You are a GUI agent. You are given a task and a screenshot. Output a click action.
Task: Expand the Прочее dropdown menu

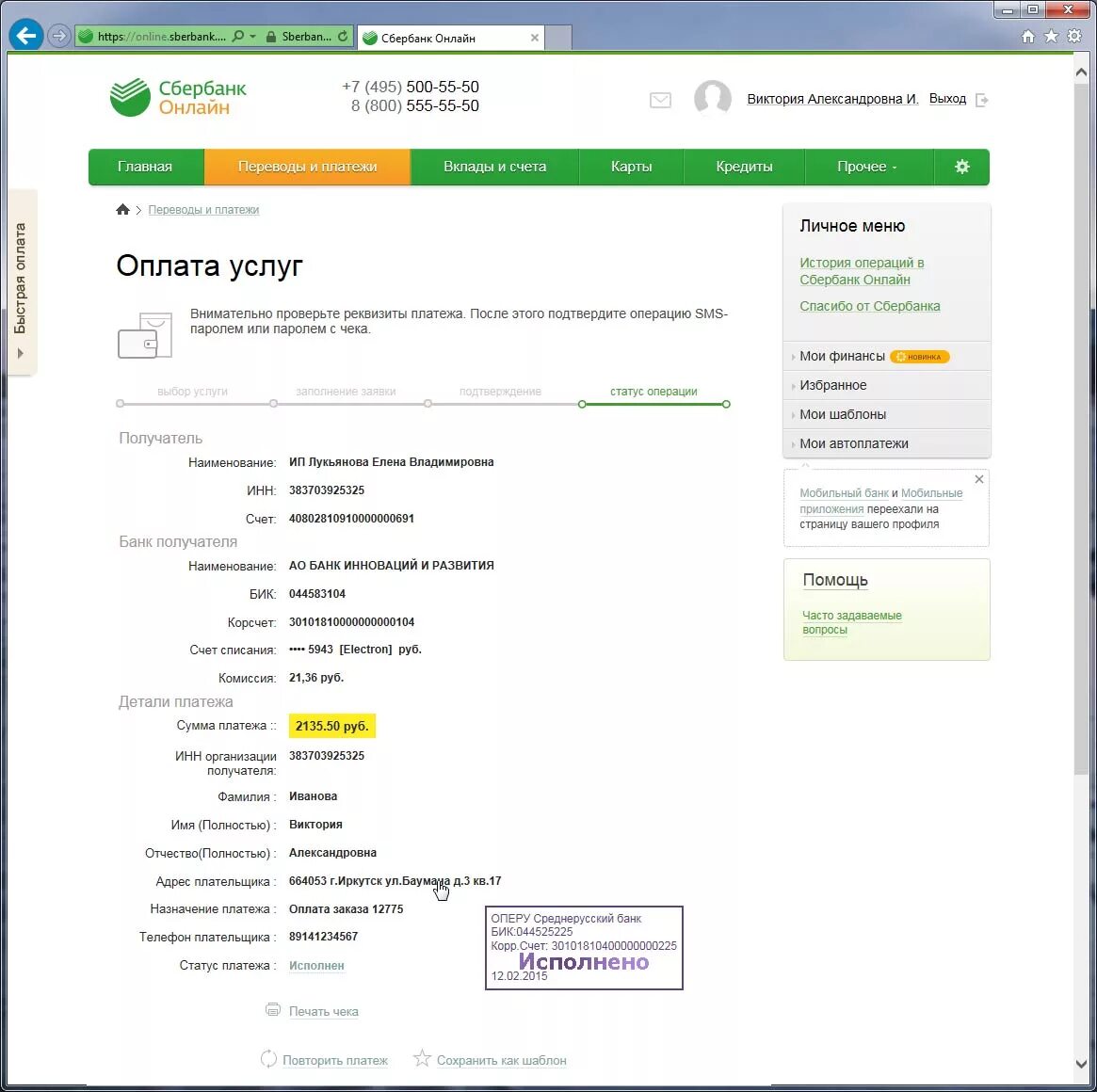point(868,167)
